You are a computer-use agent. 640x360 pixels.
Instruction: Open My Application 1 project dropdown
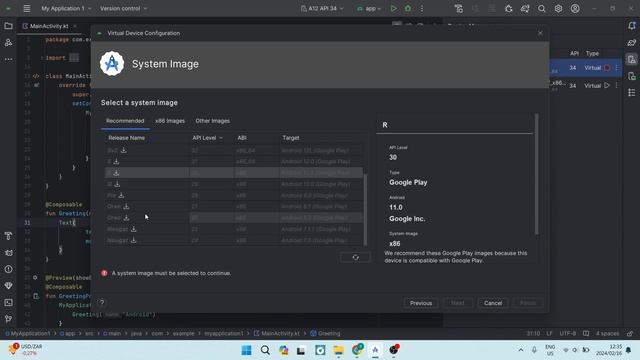(x=67, y=8)
